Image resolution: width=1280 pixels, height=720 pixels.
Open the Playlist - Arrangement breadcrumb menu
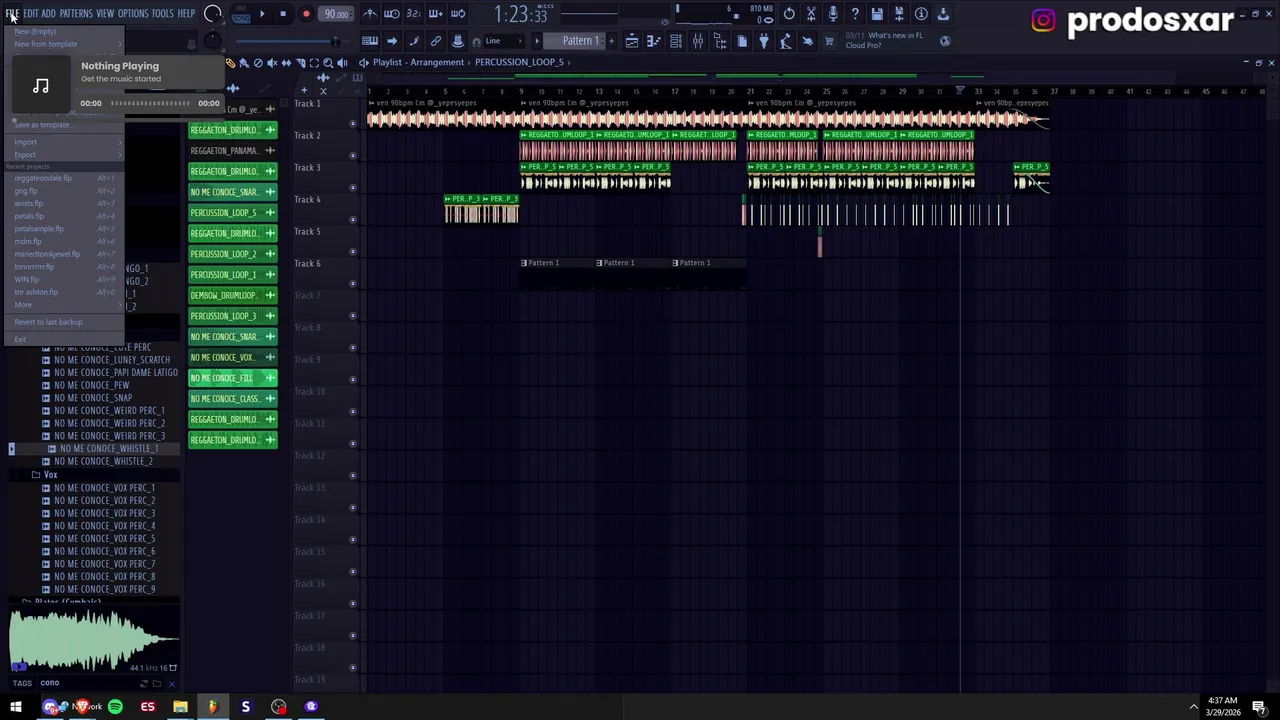[x=418, y=62]
